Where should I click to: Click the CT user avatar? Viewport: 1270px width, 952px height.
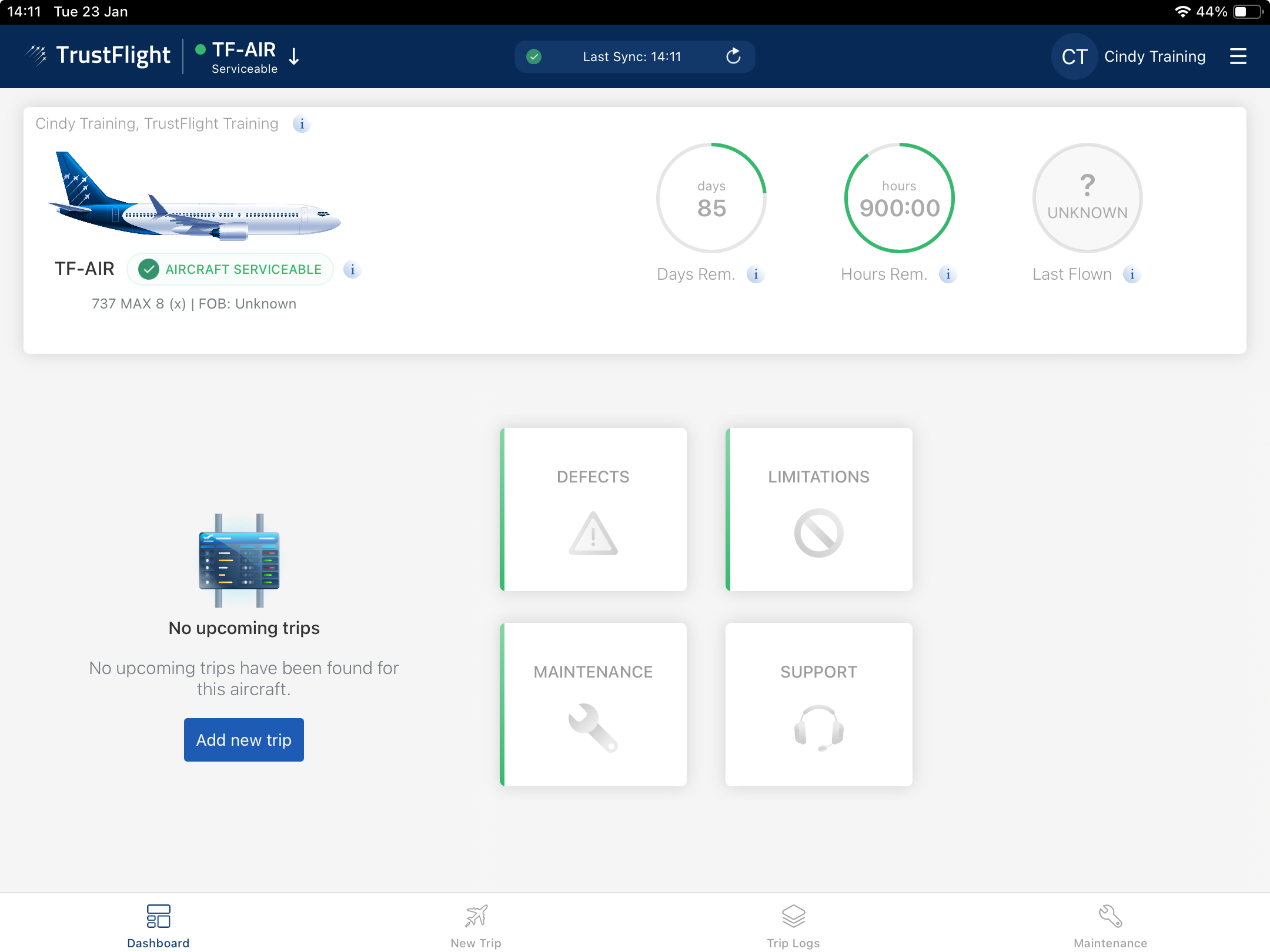1074,56
